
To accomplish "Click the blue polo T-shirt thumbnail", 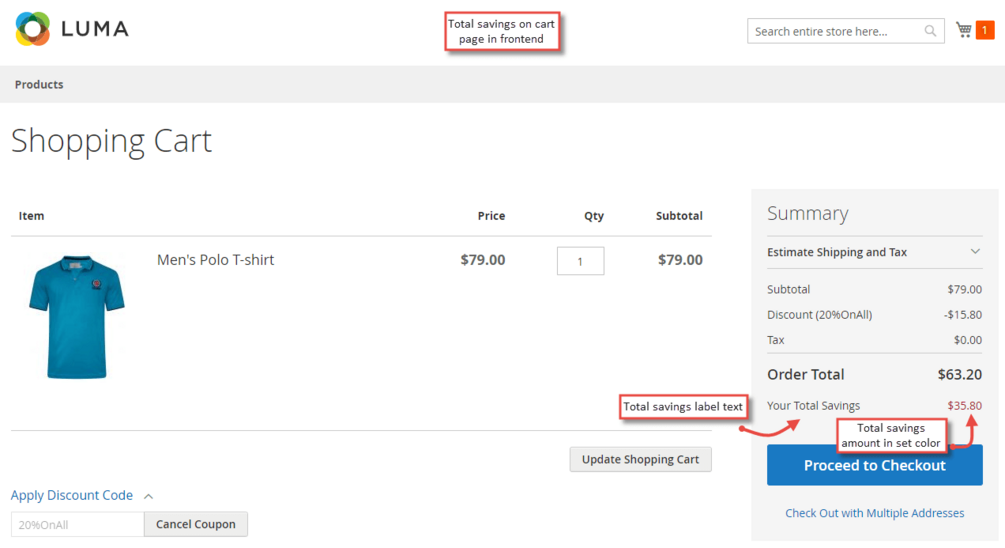I will tap(77, 316).
